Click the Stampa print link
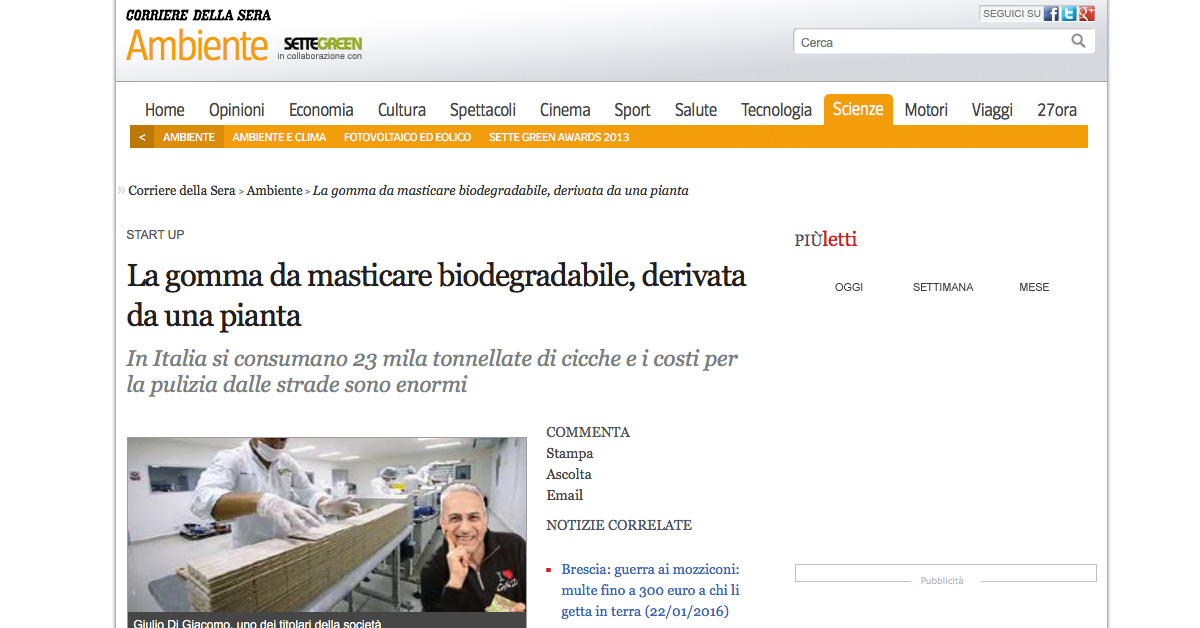This screenshot has height=628, width=1200. 570,453
